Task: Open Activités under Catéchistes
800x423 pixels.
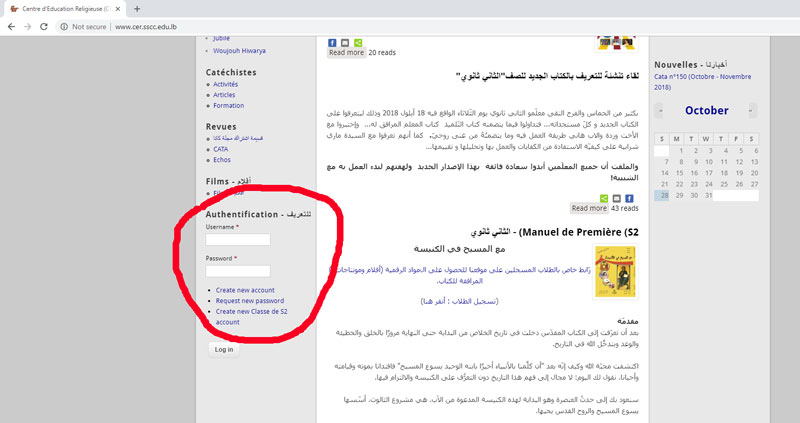Action: click(x=226, y=84)
